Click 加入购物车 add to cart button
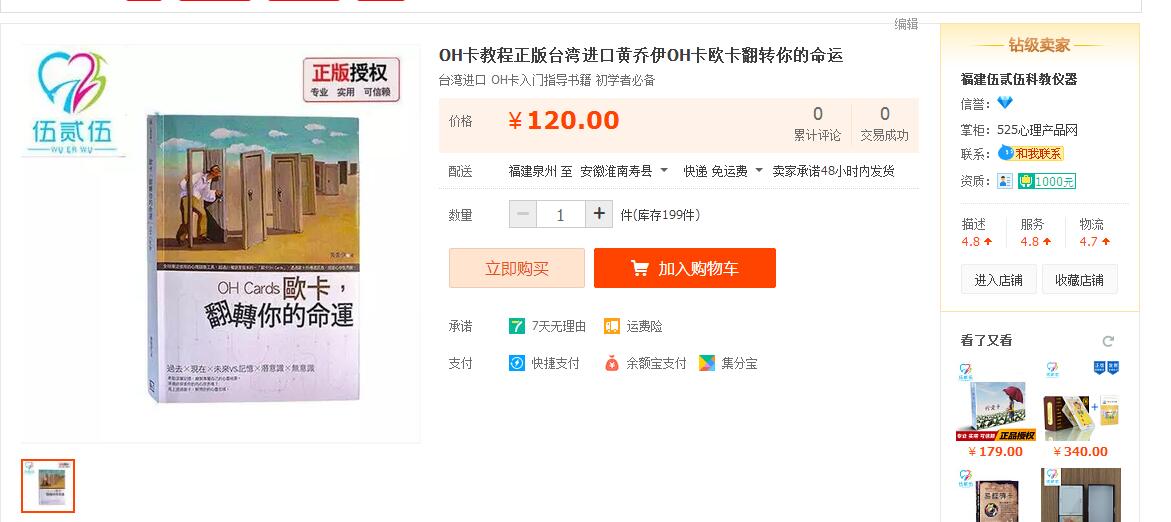Image resolution: width=1171 pixels, height=522 pixels. [x=685, y=268]
